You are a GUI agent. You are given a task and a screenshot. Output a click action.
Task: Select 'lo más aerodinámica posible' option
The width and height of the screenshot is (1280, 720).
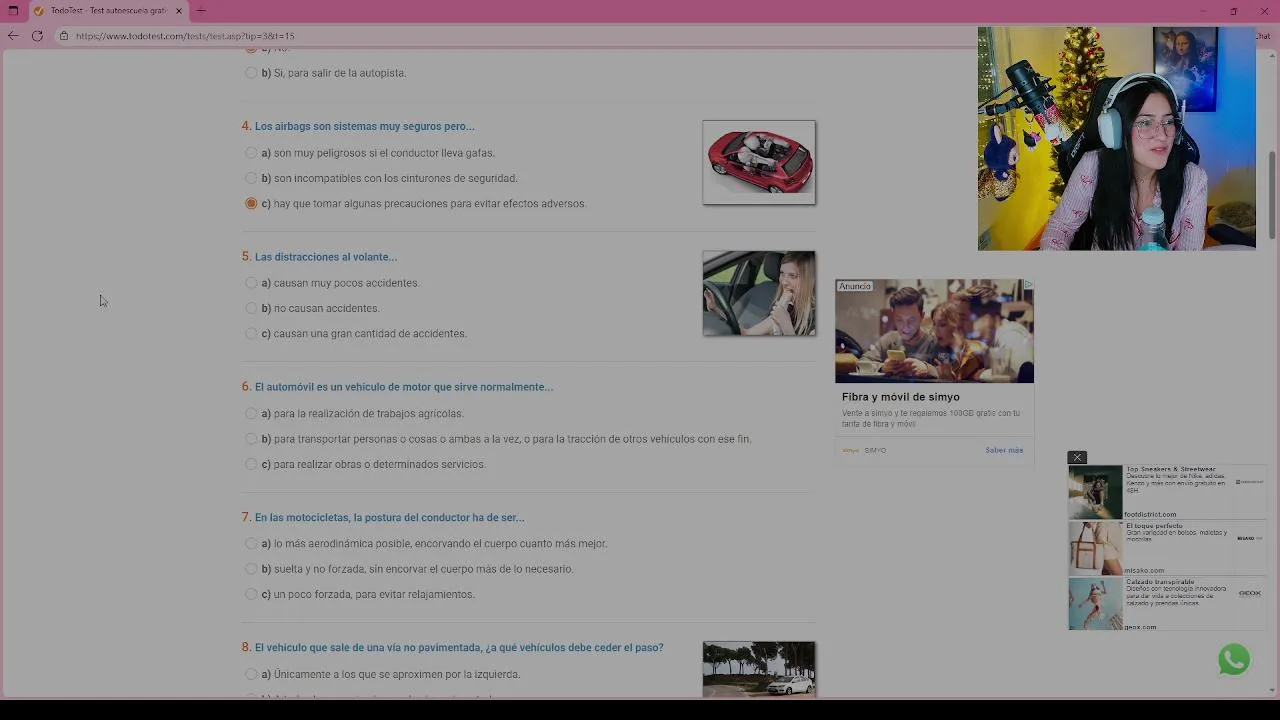click(251, 543)
